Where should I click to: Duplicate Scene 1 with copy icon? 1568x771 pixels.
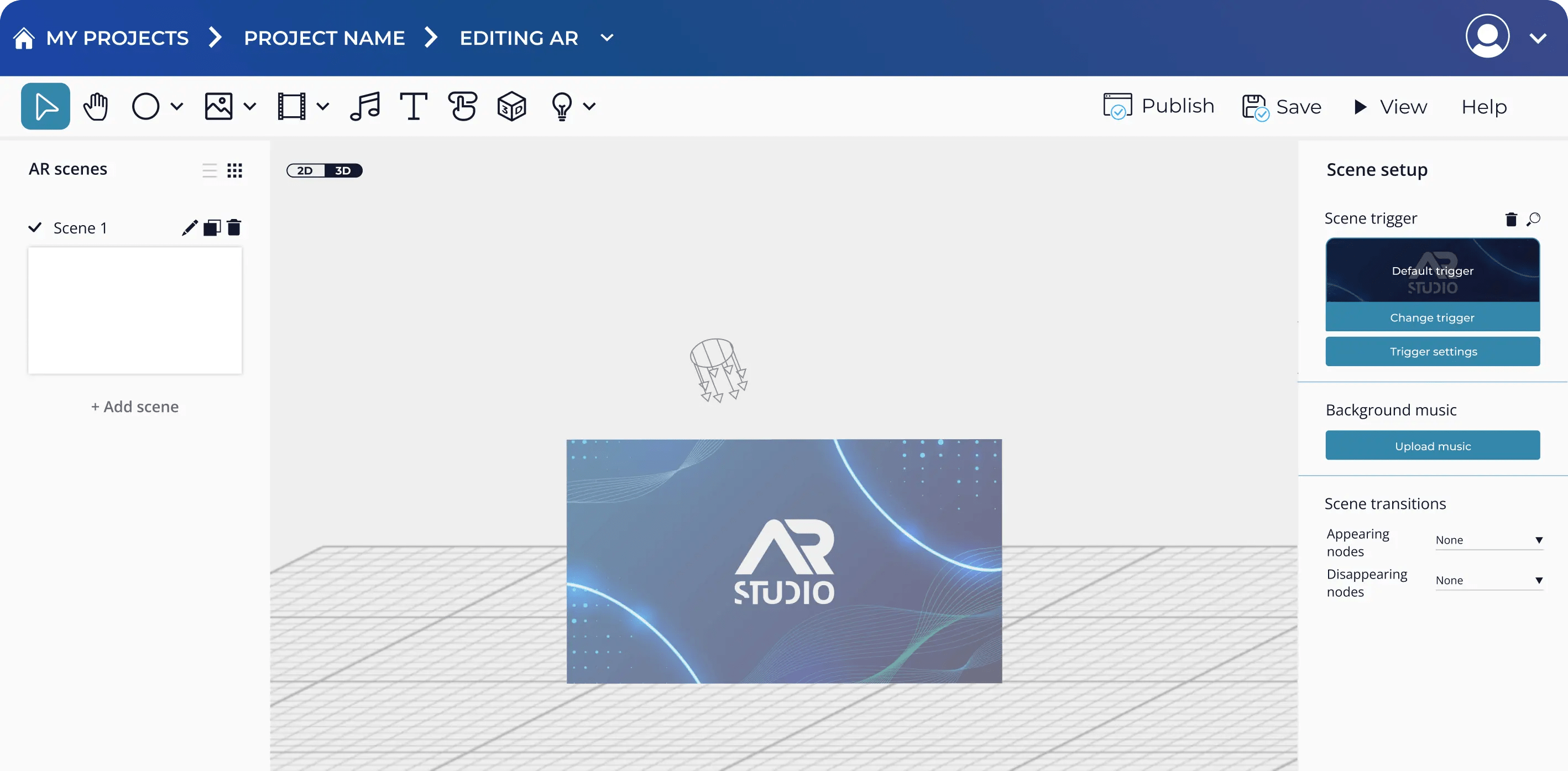[211, 227]
